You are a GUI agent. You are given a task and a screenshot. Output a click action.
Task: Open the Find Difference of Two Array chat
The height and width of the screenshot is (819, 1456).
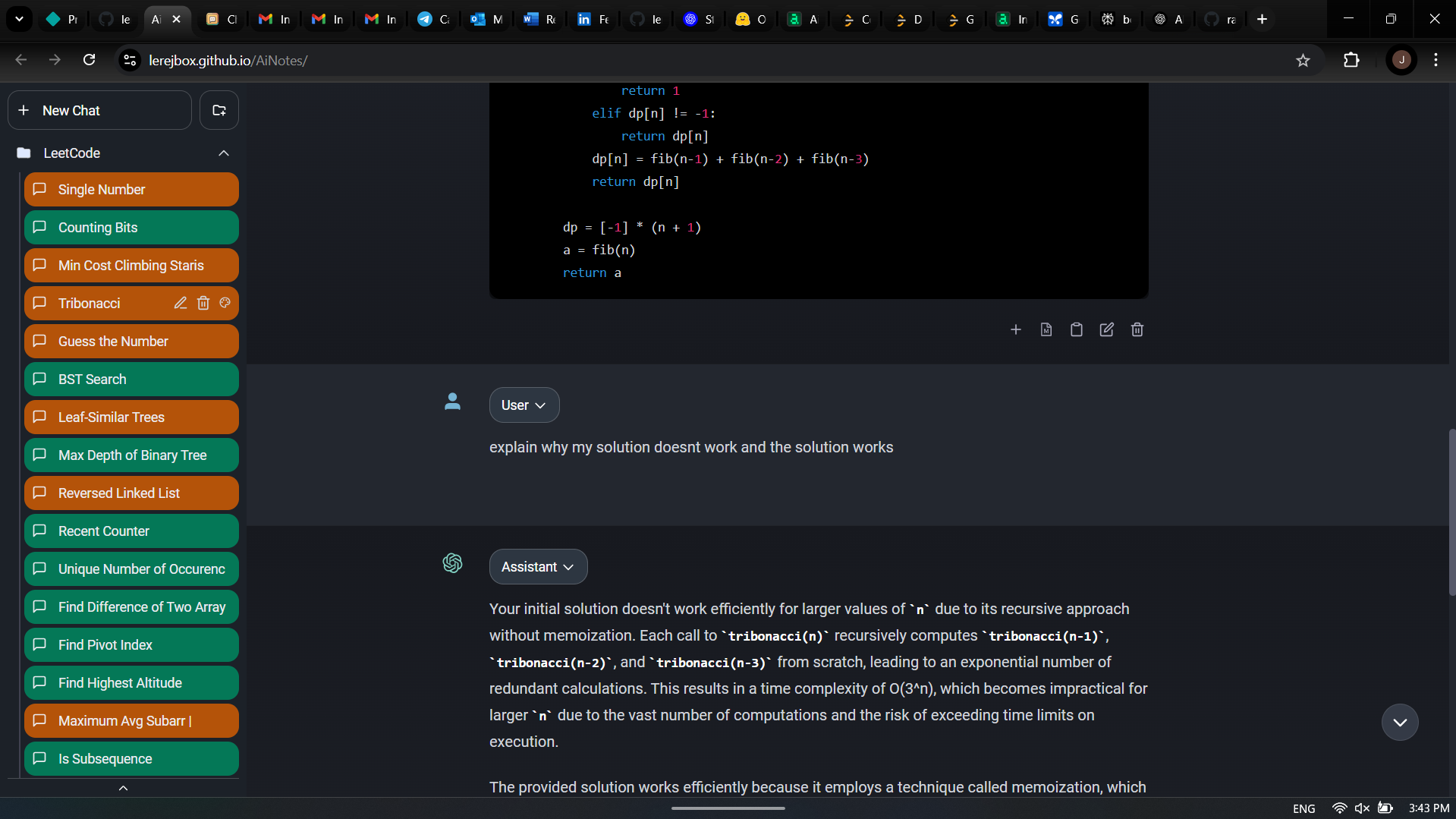pos(131,607)
